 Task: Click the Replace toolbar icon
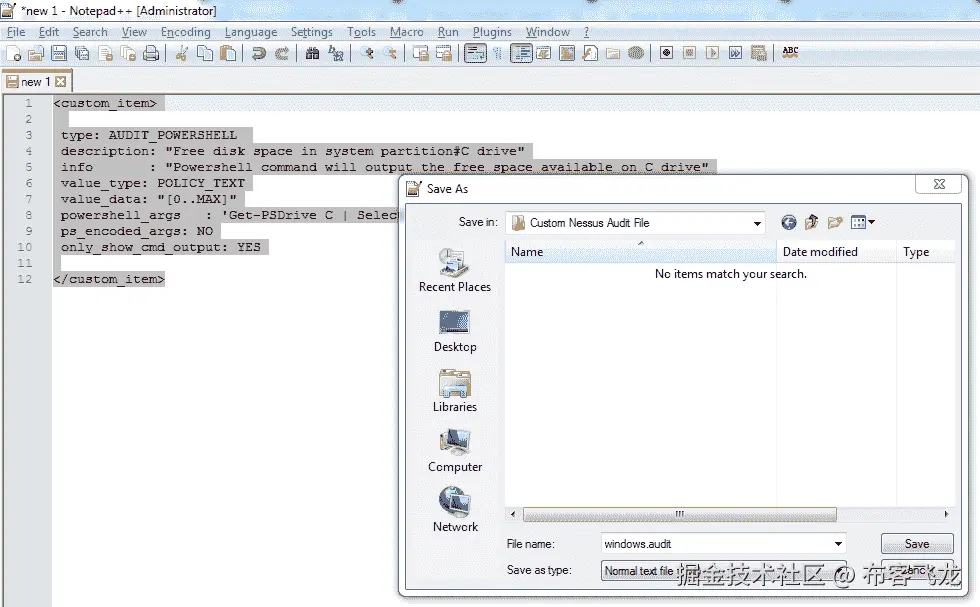click(336, 54)
